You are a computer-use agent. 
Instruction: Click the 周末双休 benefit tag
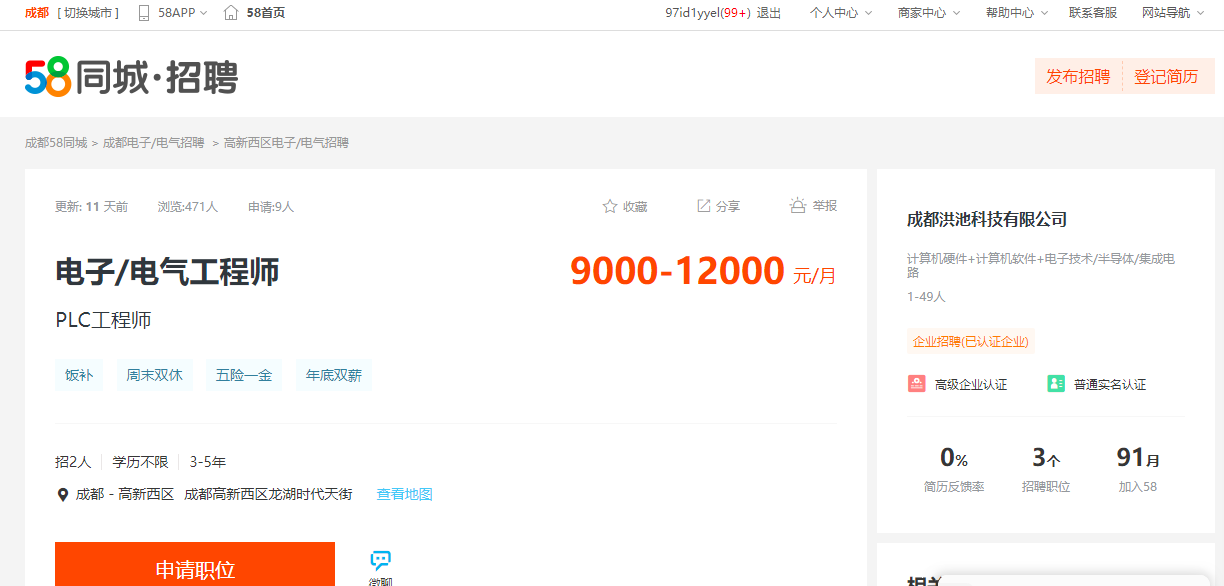pos(154,376)
